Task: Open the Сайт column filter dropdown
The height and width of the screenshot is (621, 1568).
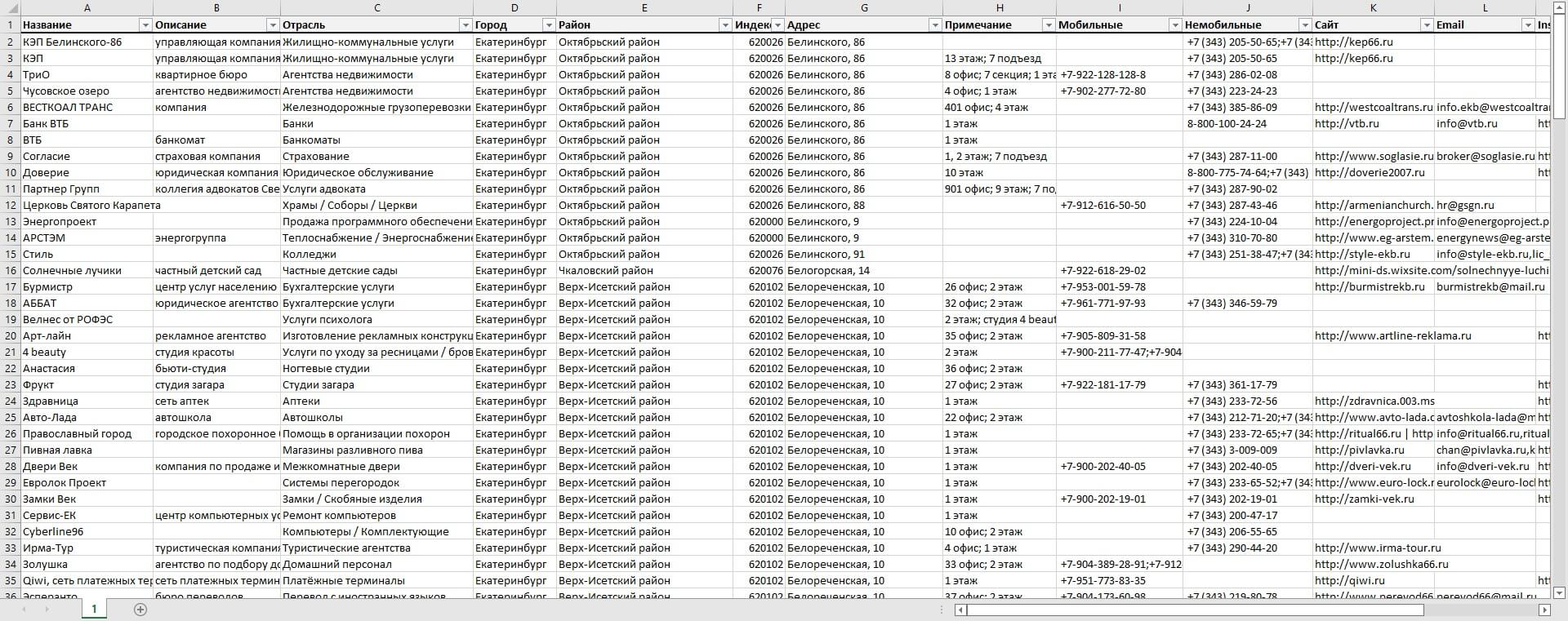Action: [x=1427, y=25]
